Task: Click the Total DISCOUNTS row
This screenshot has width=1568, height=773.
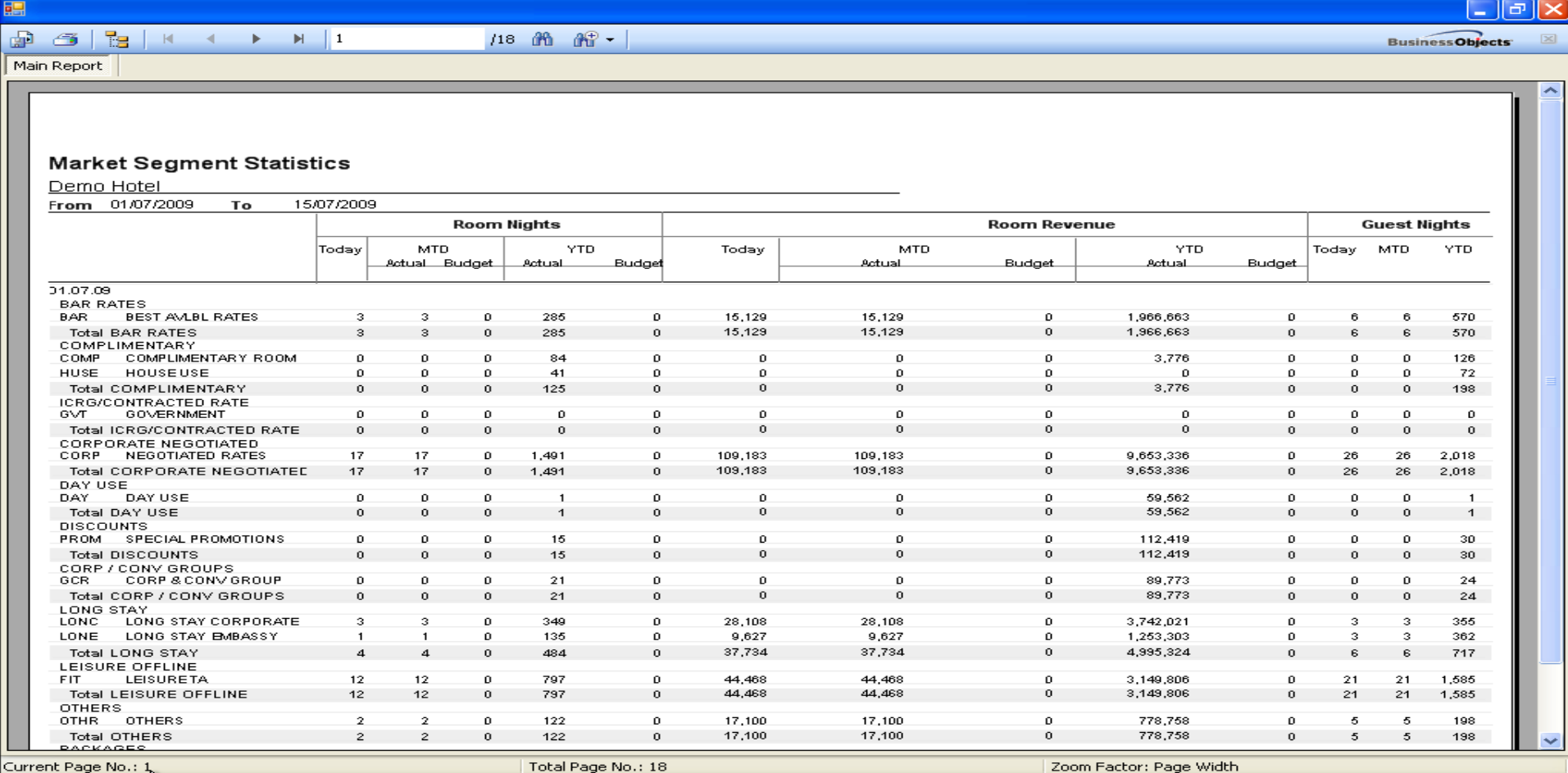Action: click(x=770, y=555)
